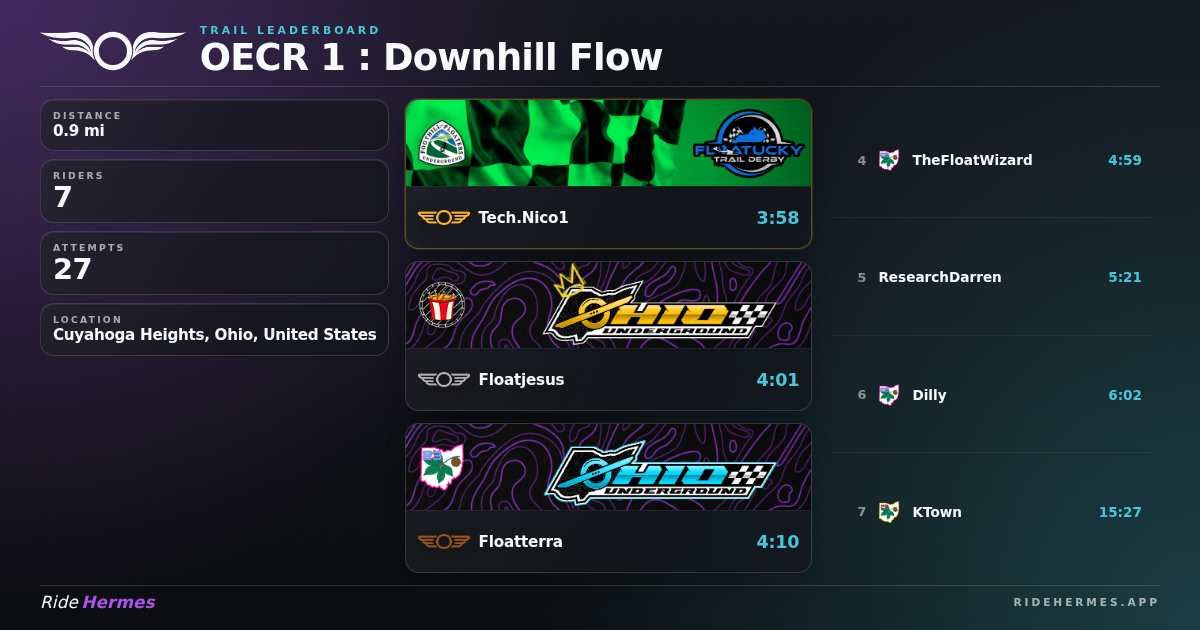Open the RIDEHERMES.APP link
Screen dimensions: 1200x630
point(1086,602)
